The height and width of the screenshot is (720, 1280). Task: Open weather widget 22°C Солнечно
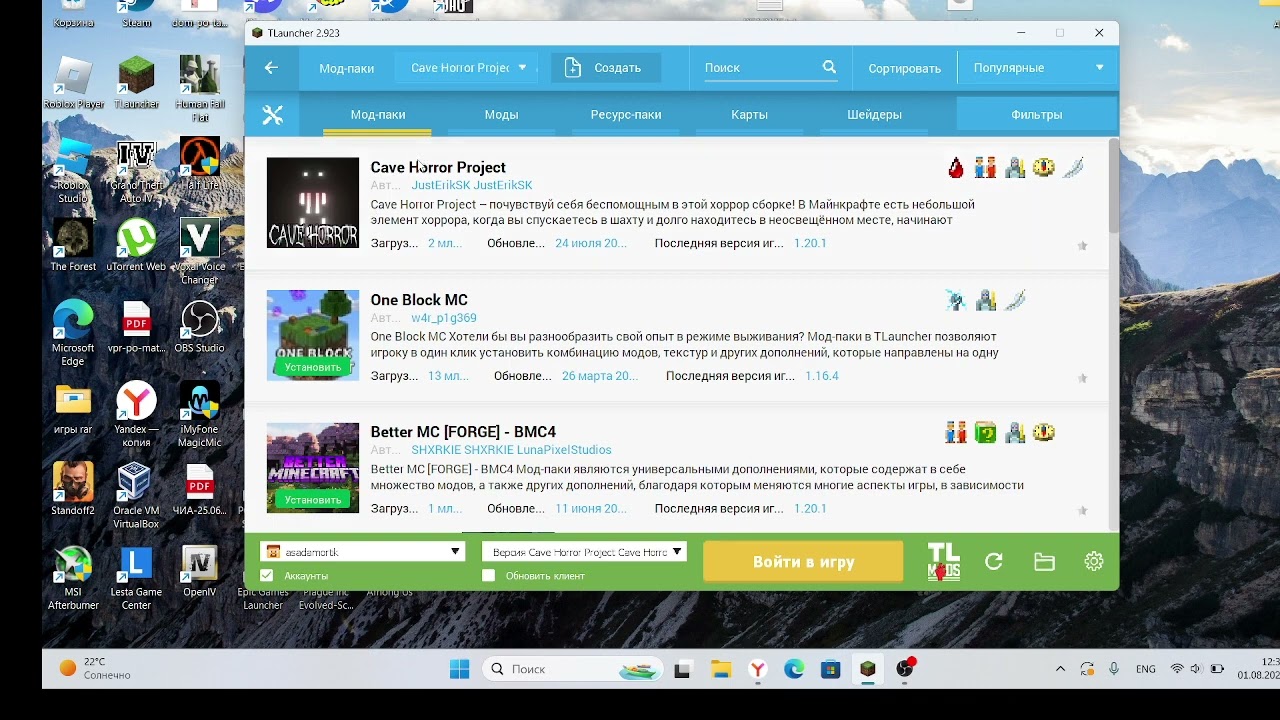96,669
